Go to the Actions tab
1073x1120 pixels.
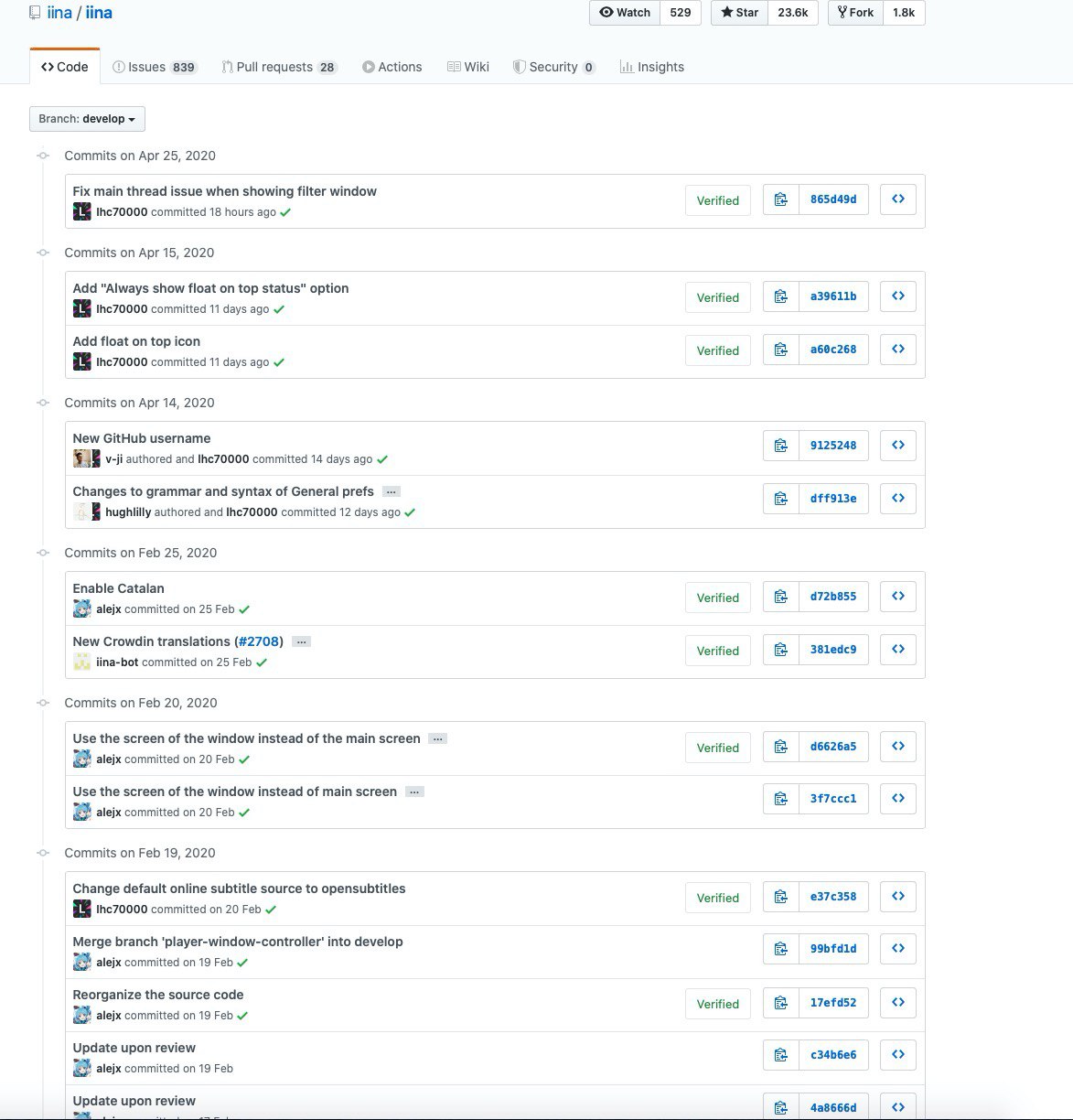(x=392, y=67)
